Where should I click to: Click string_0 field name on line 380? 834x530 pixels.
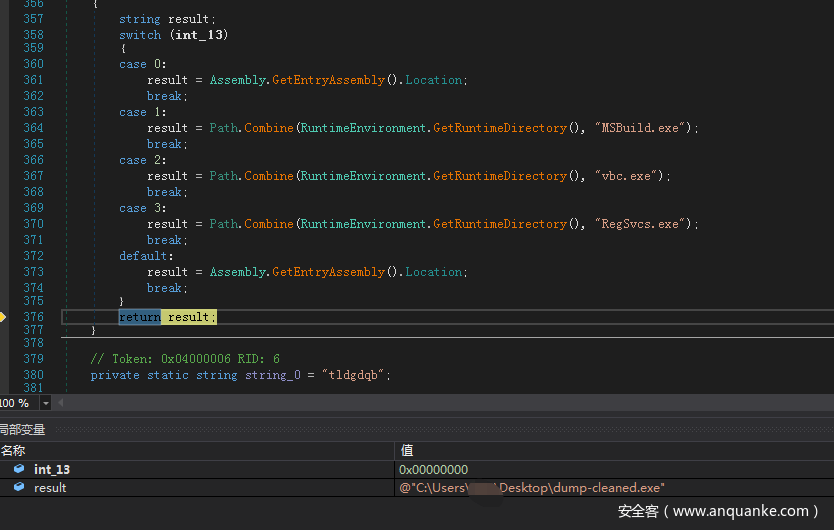coord(273,375)
